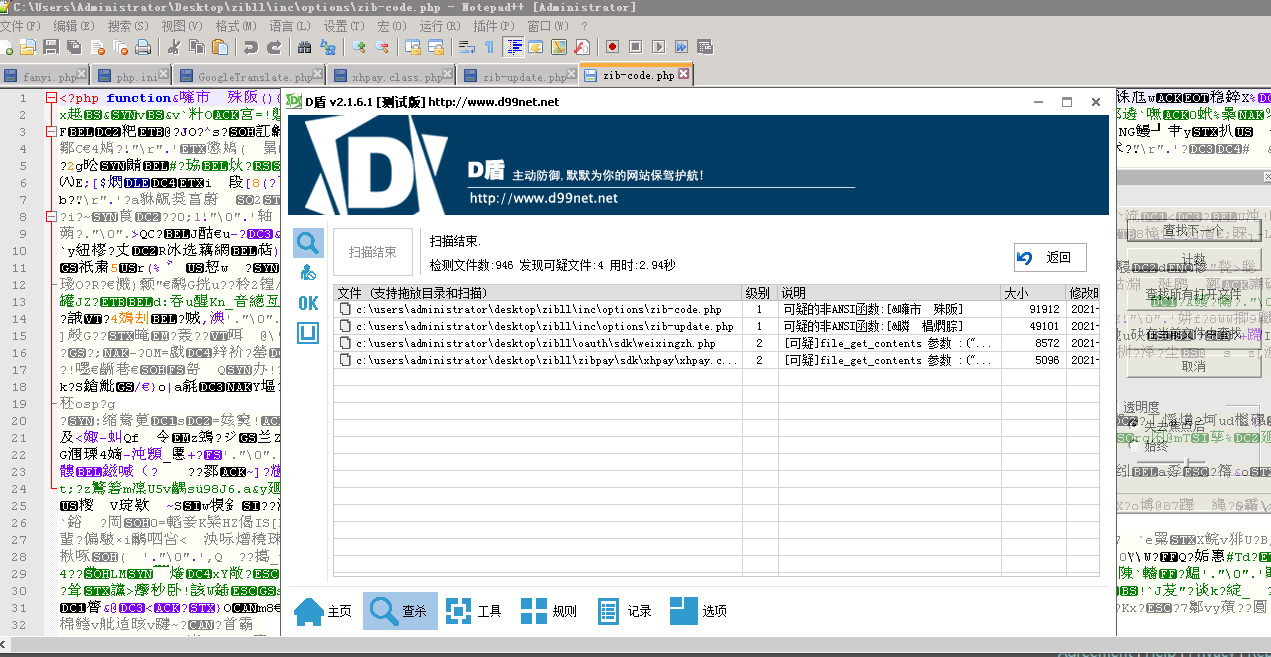Select zib-code.php scan result row
This screenshot has width=1271, height=657.
716,310
